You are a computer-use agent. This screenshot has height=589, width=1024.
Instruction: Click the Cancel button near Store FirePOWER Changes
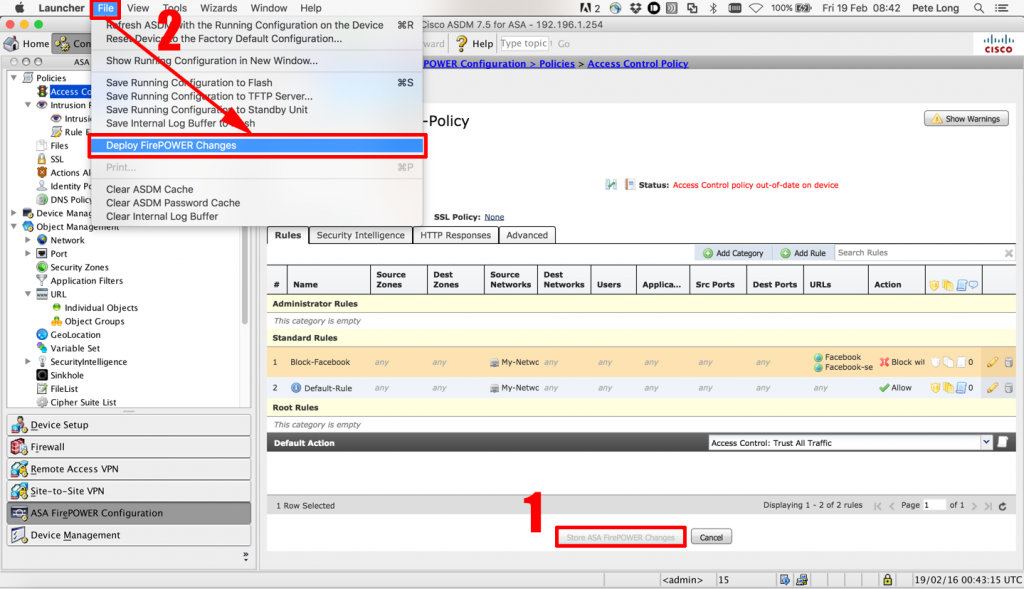711,536
